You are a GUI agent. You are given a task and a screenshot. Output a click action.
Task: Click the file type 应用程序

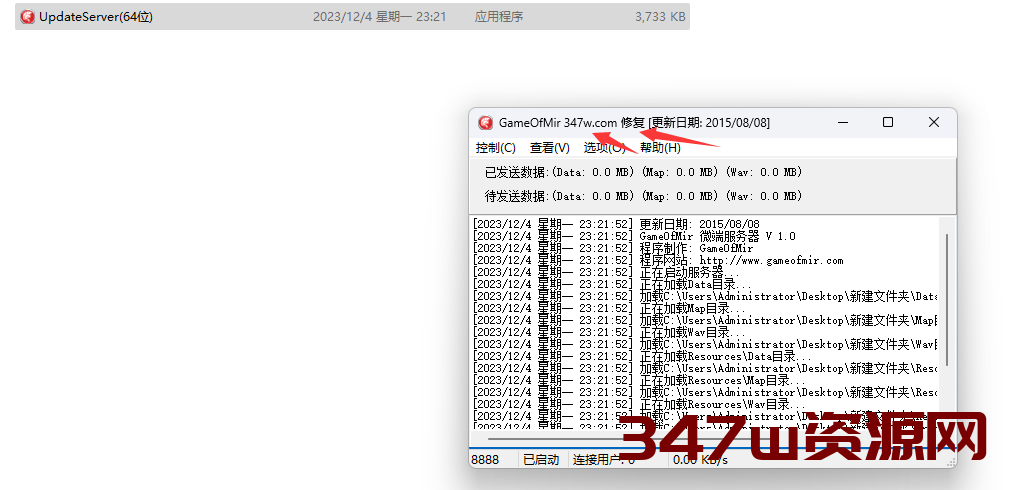click(x=499, y=17)
